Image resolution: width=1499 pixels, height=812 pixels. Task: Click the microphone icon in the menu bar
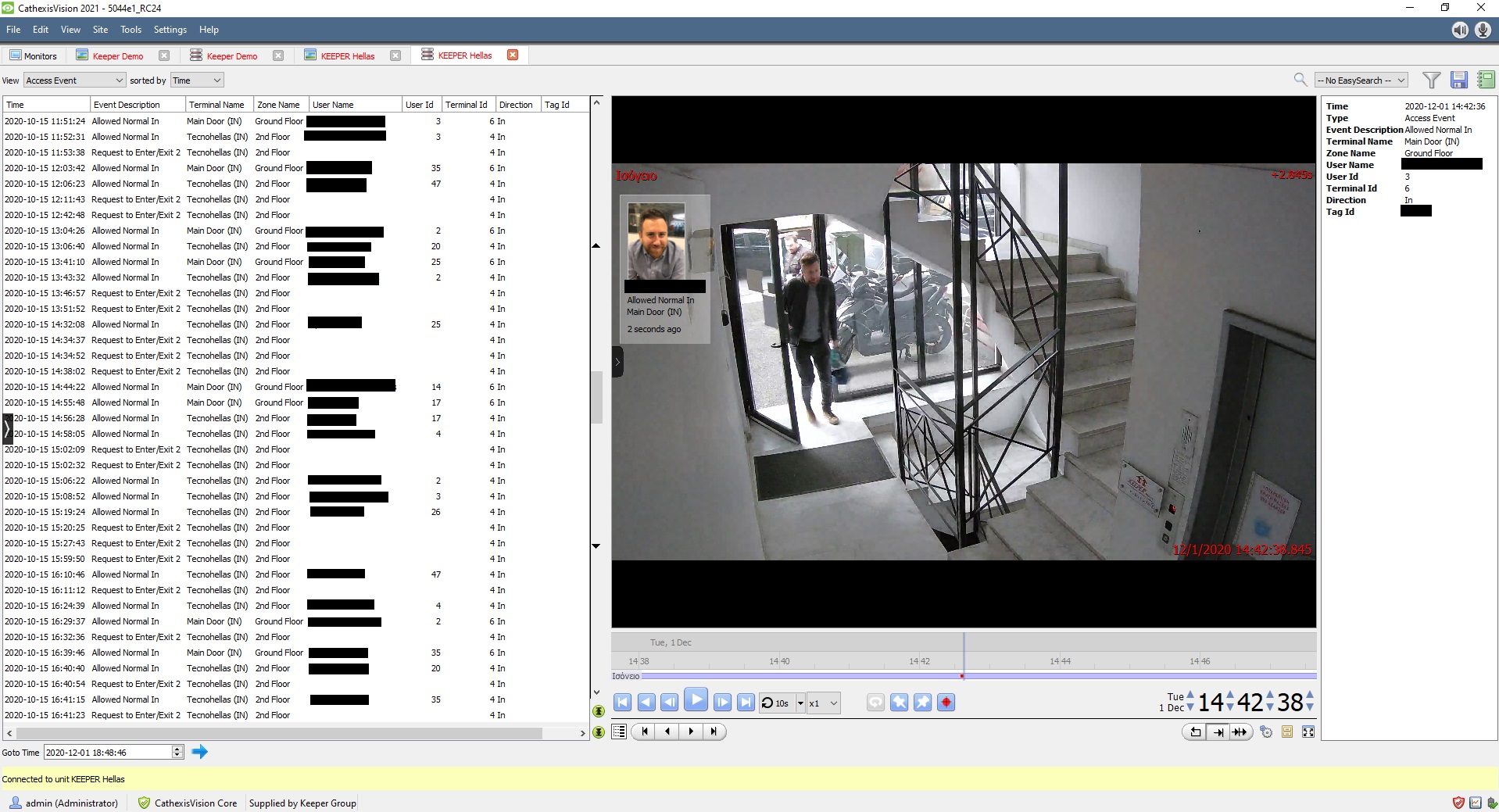(1483, 30)
